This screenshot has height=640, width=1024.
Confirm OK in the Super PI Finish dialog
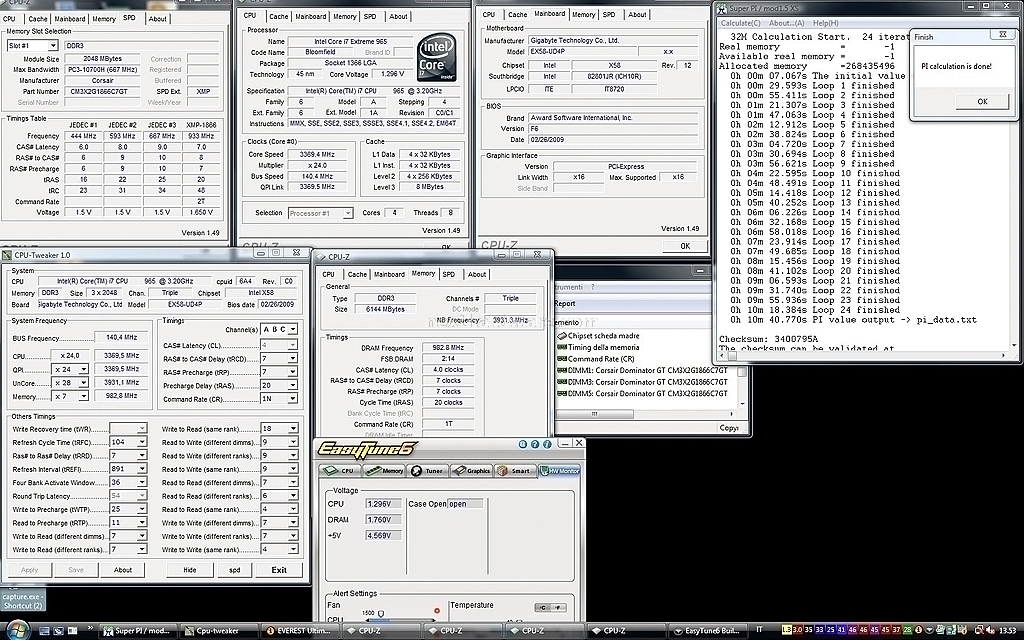(x=982, y=101)
